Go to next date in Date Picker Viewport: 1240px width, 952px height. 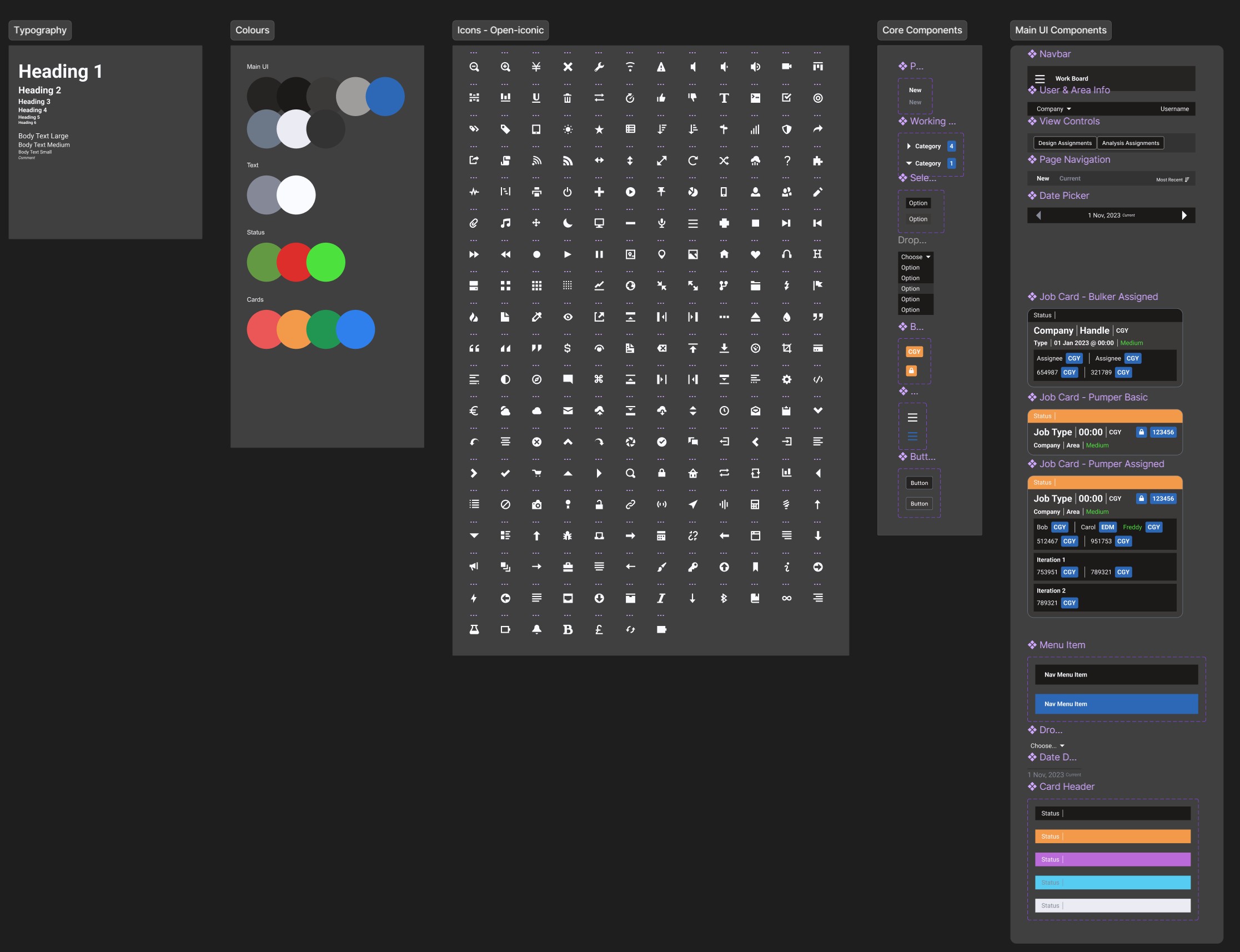1183,216
